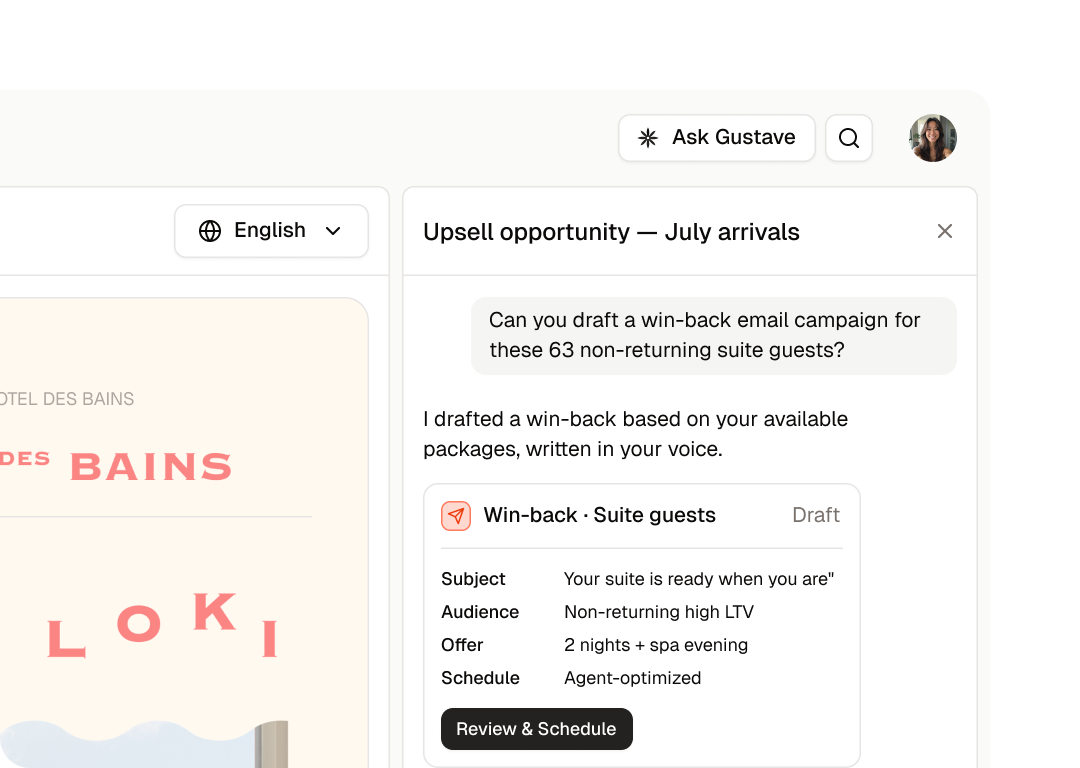Open search with the magnifier icon

tap(849, 138)
